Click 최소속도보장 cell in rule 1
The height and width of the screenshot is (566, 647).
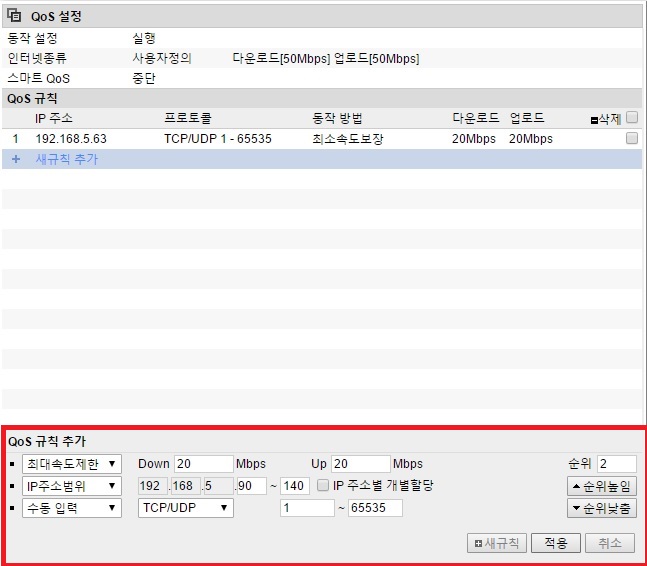pyautogui.click(x=348, y=139)
